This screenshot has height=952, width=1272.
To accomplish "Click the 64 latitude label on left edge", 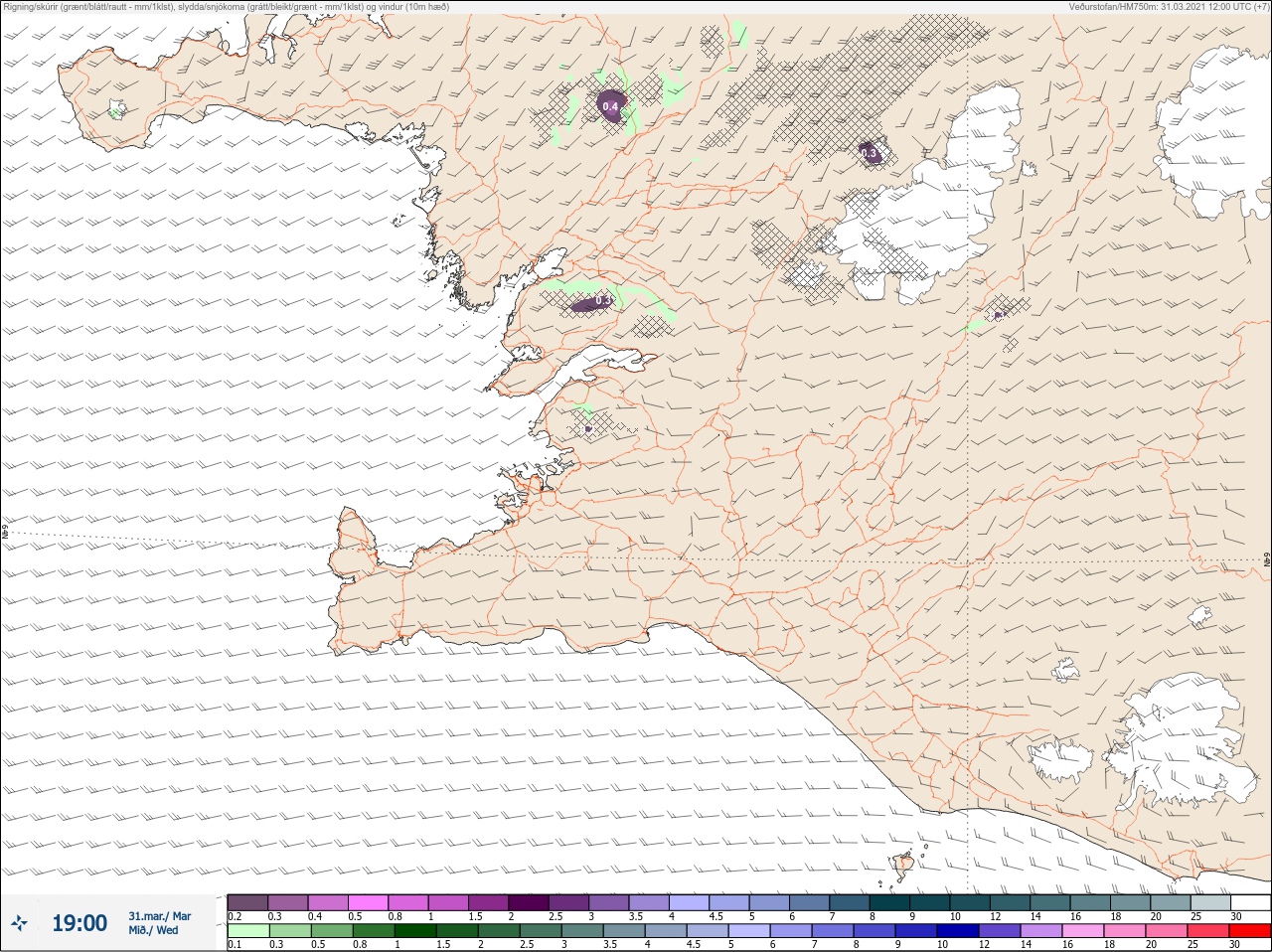I will click(5, 532).
